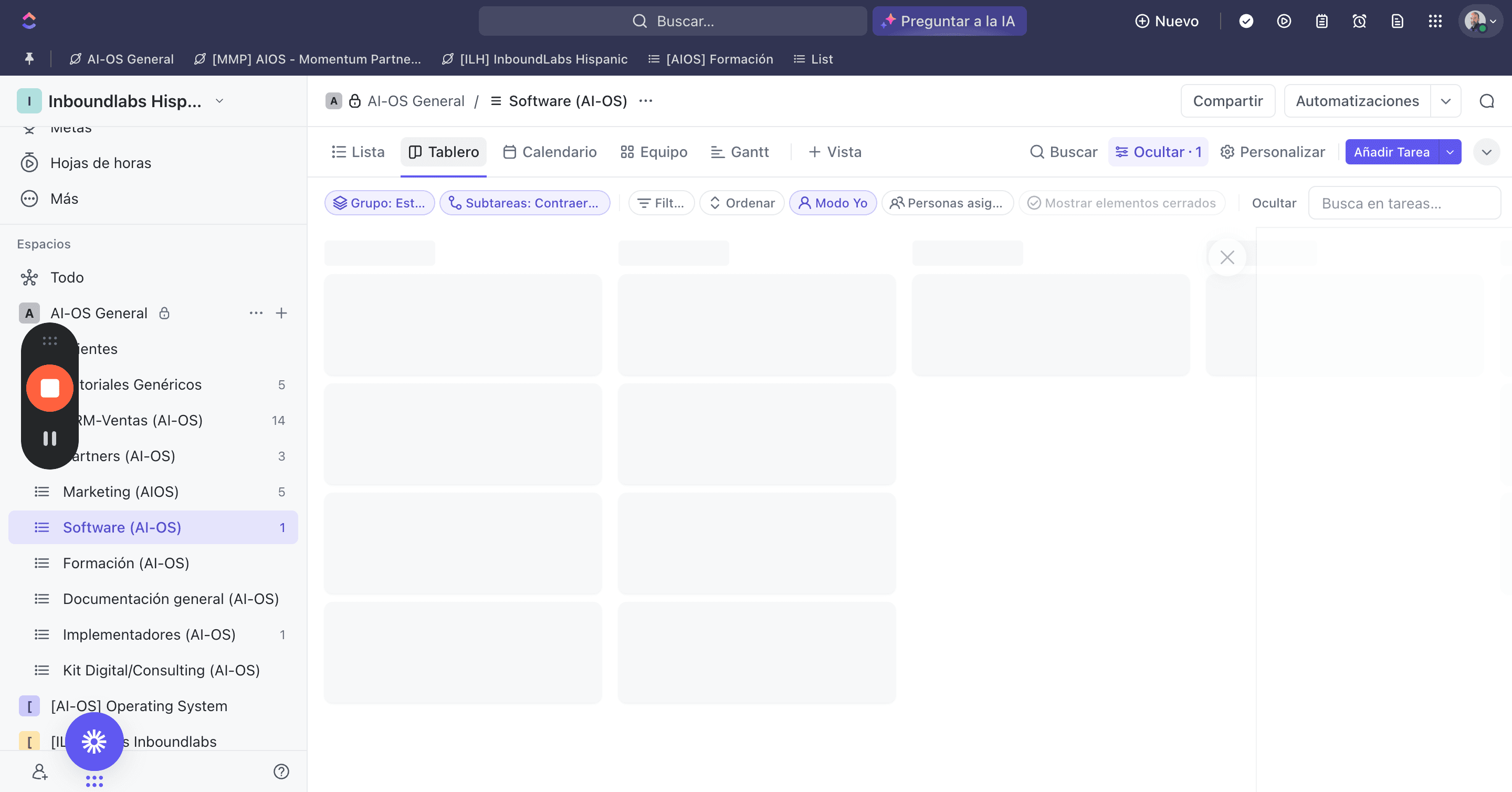1512x792 pixels.
Task: Stop the screen recording with red stop button
Action: point(50,388)
